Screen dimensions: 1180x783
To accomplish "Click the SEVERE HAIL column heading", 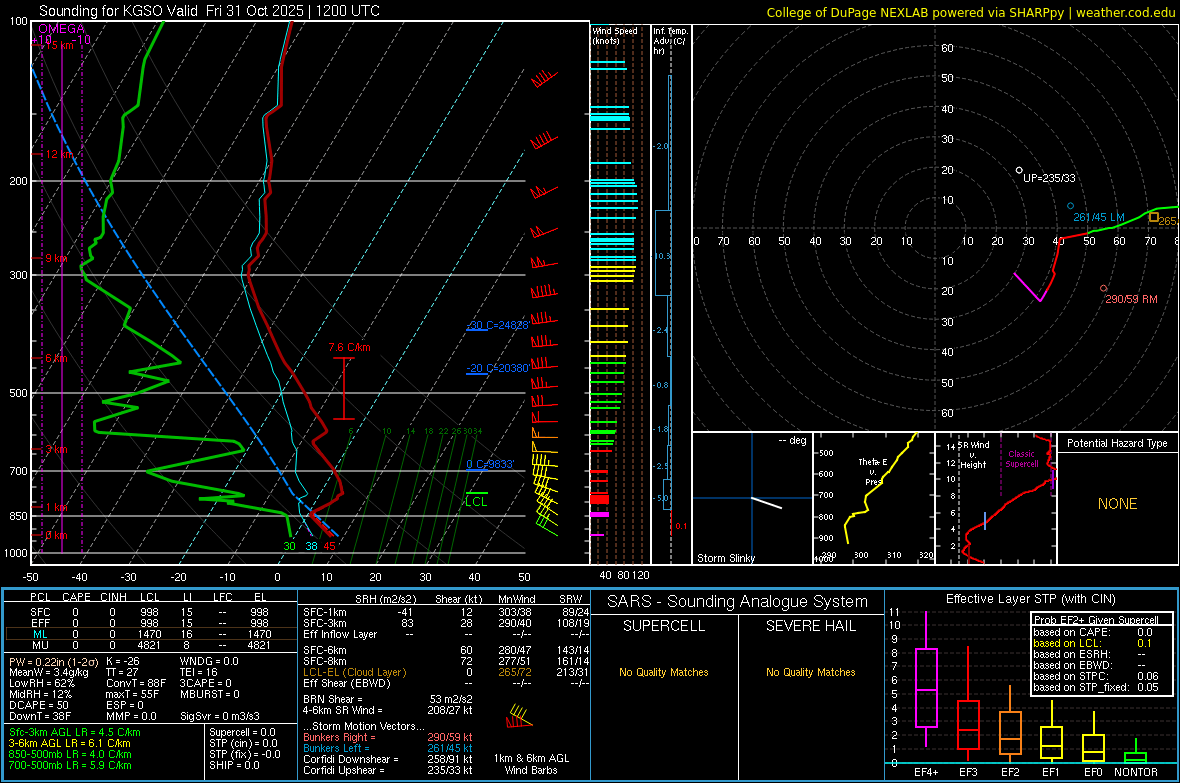I will point(810,626).
